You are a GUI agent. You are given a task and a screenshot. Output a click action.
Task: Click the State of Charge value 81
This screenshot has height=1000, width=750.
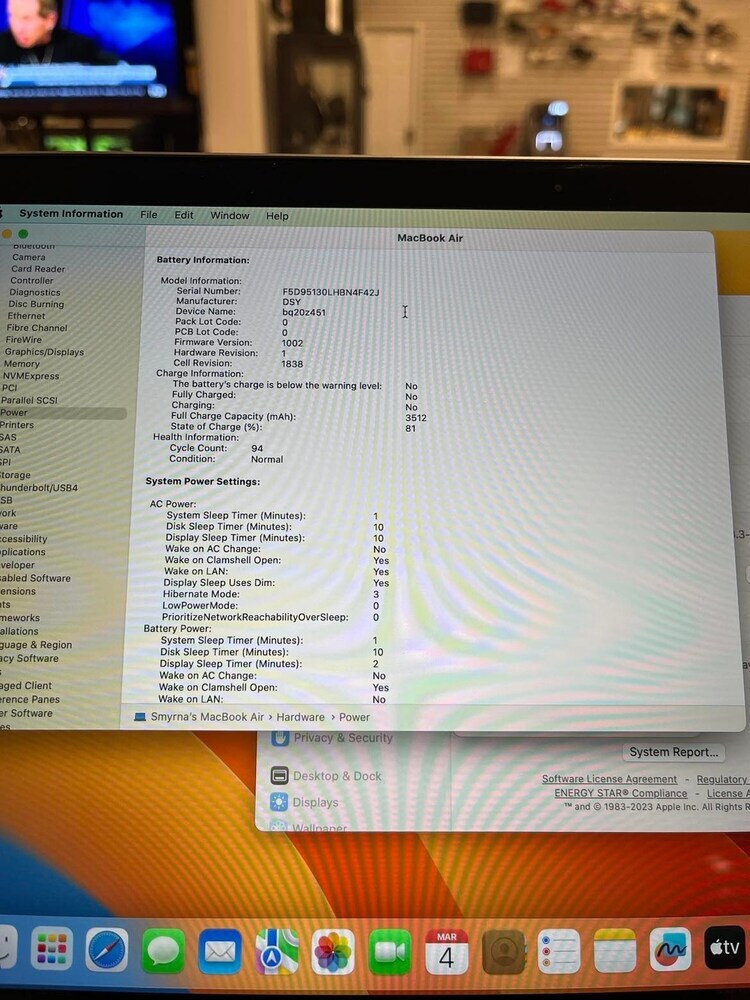pyautogui.click(x=410, y=429)
